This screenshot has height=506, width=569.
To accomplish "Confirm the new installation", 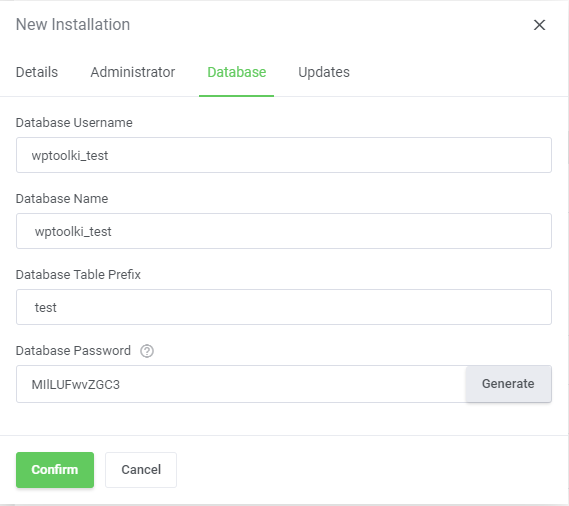I will tap(55, 470).
